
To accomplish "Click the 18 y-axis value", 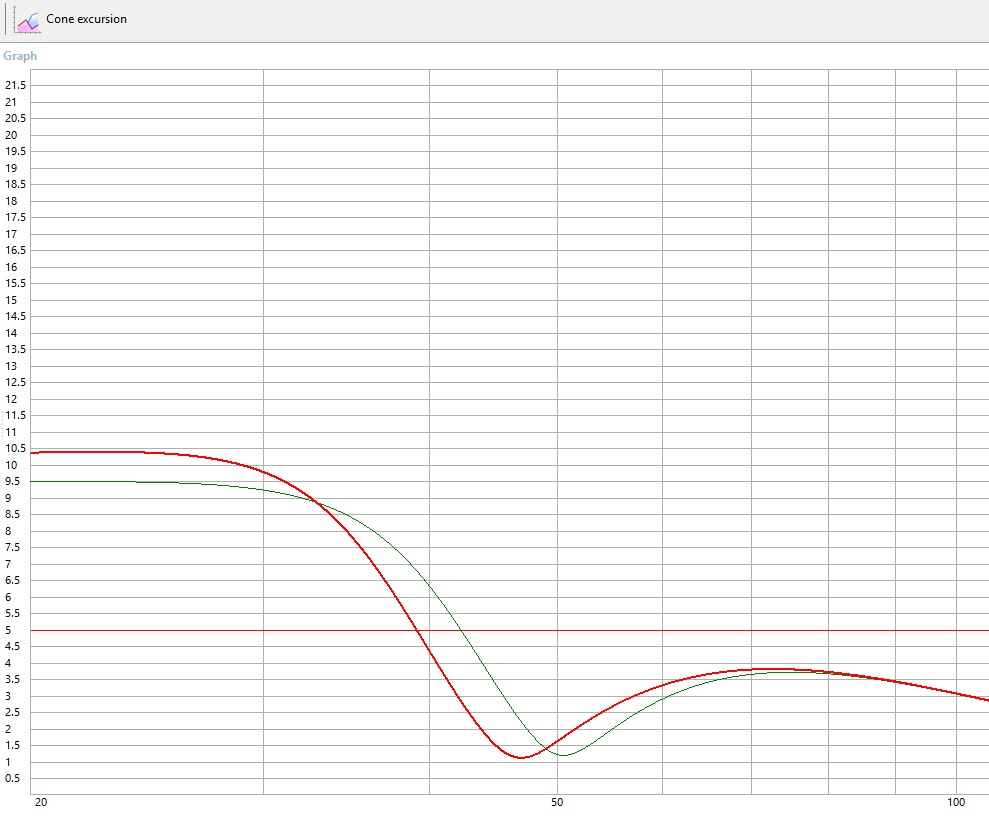I will [11, 201].
